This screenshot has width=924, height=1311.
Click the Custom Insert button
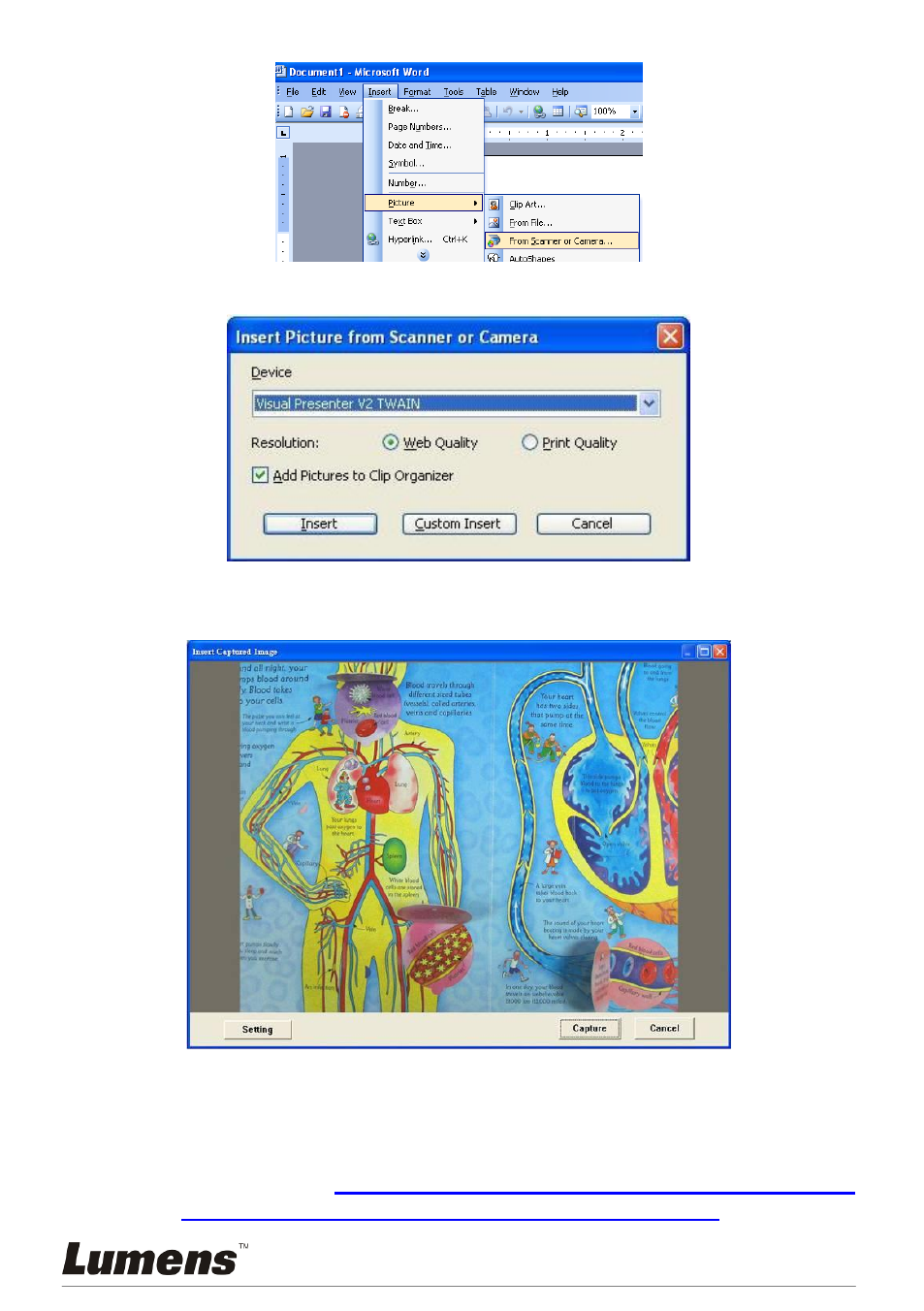tap(459, 524)
